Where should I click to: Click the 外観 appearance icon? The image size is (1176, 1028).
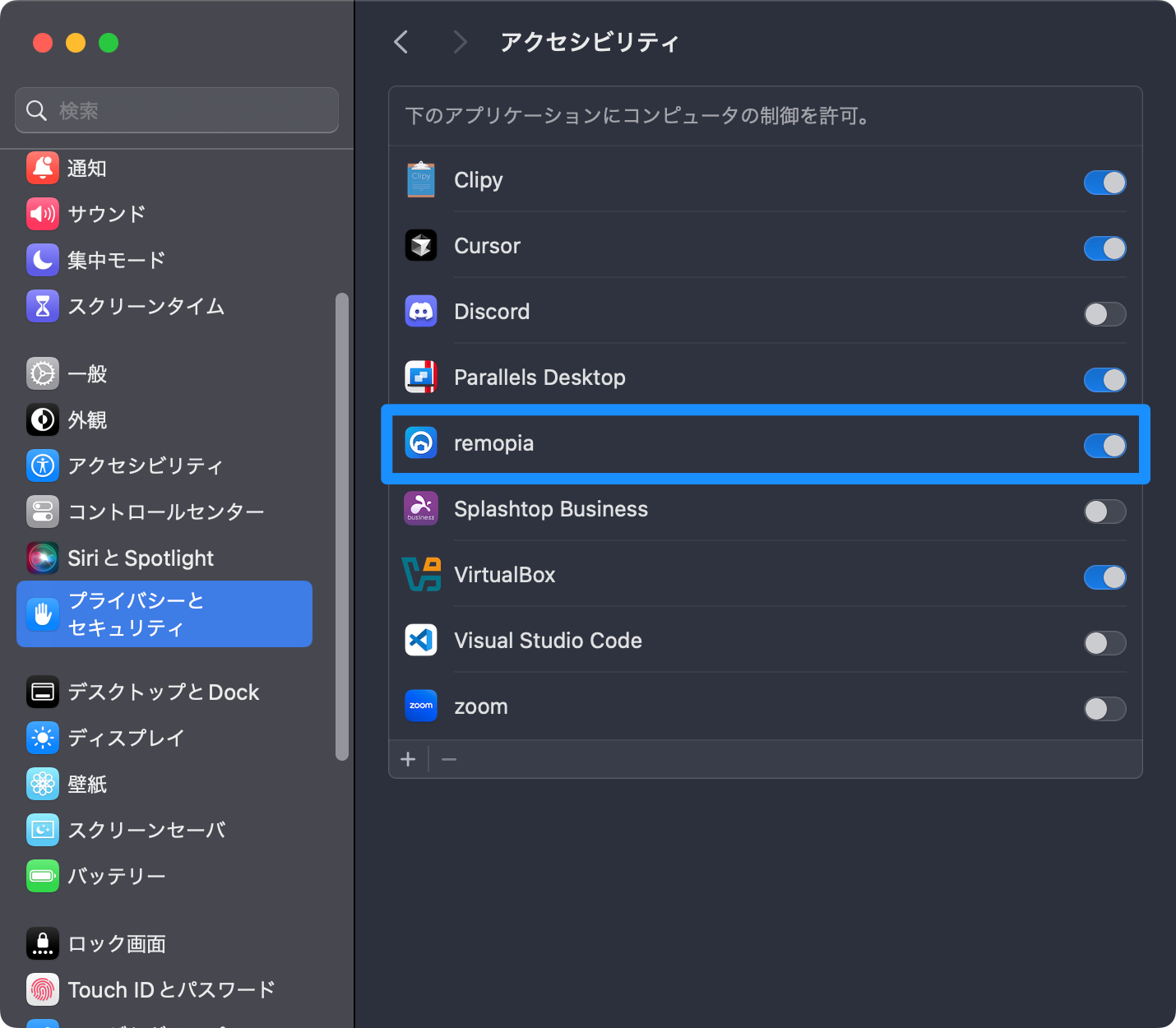point(43,419)
